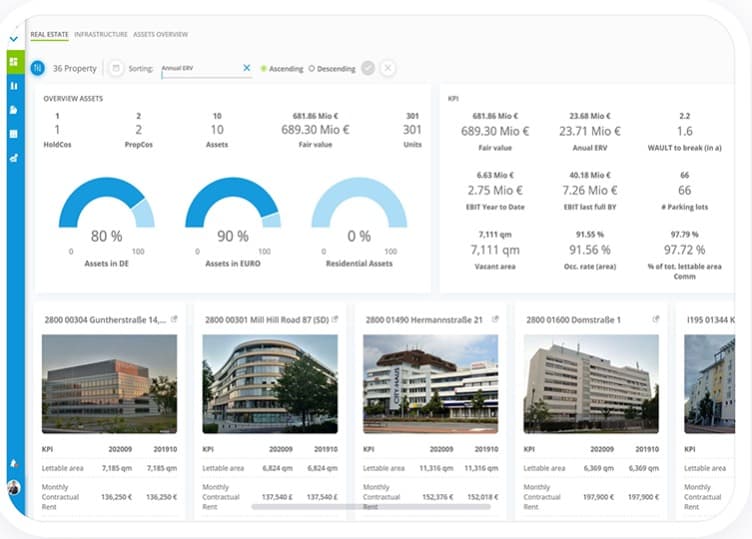Select the Ascending radio button
This screenshot has height=539, width=752.
pos(263,69)
